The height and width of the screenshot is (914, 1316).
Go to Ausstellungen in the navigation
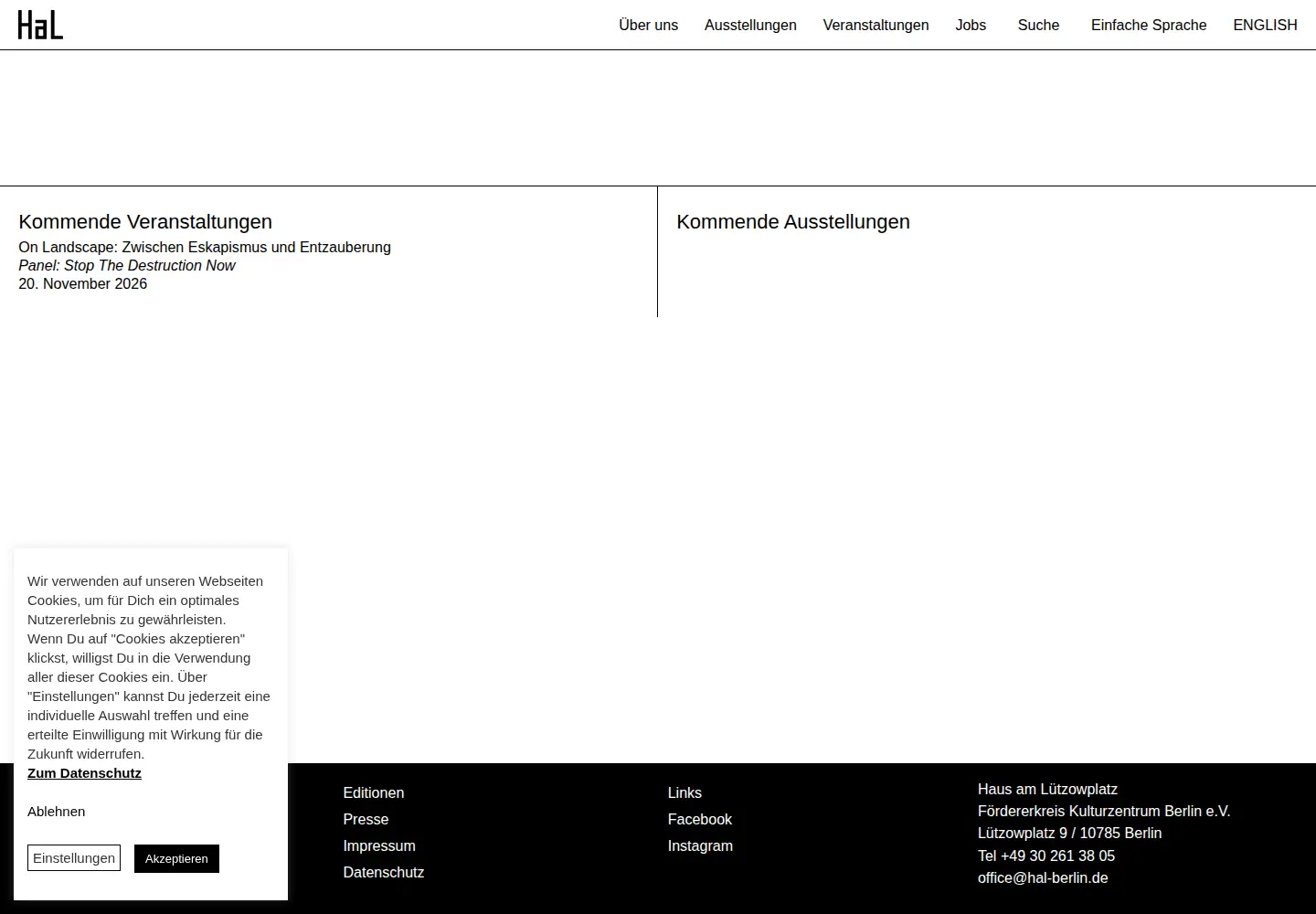[750, 26]
